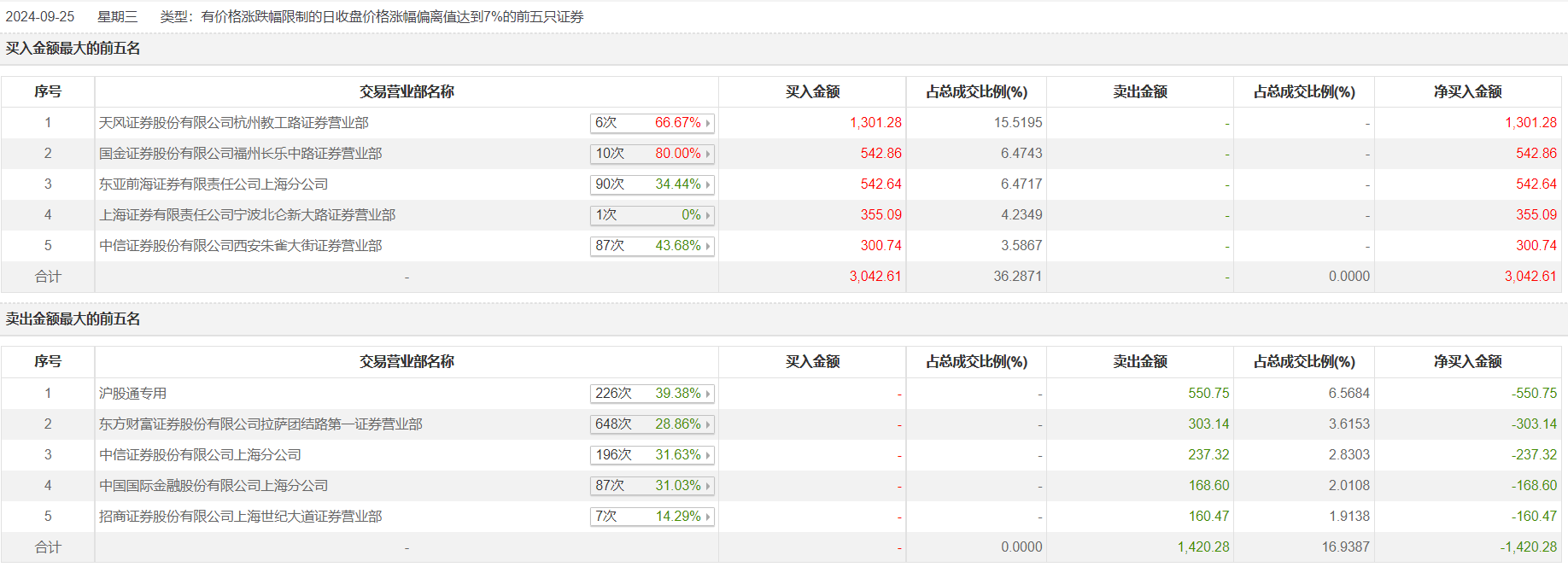1568x567 pixels.
Task: Click 中信证券上海分公司 link
Action: pos(200,455)
